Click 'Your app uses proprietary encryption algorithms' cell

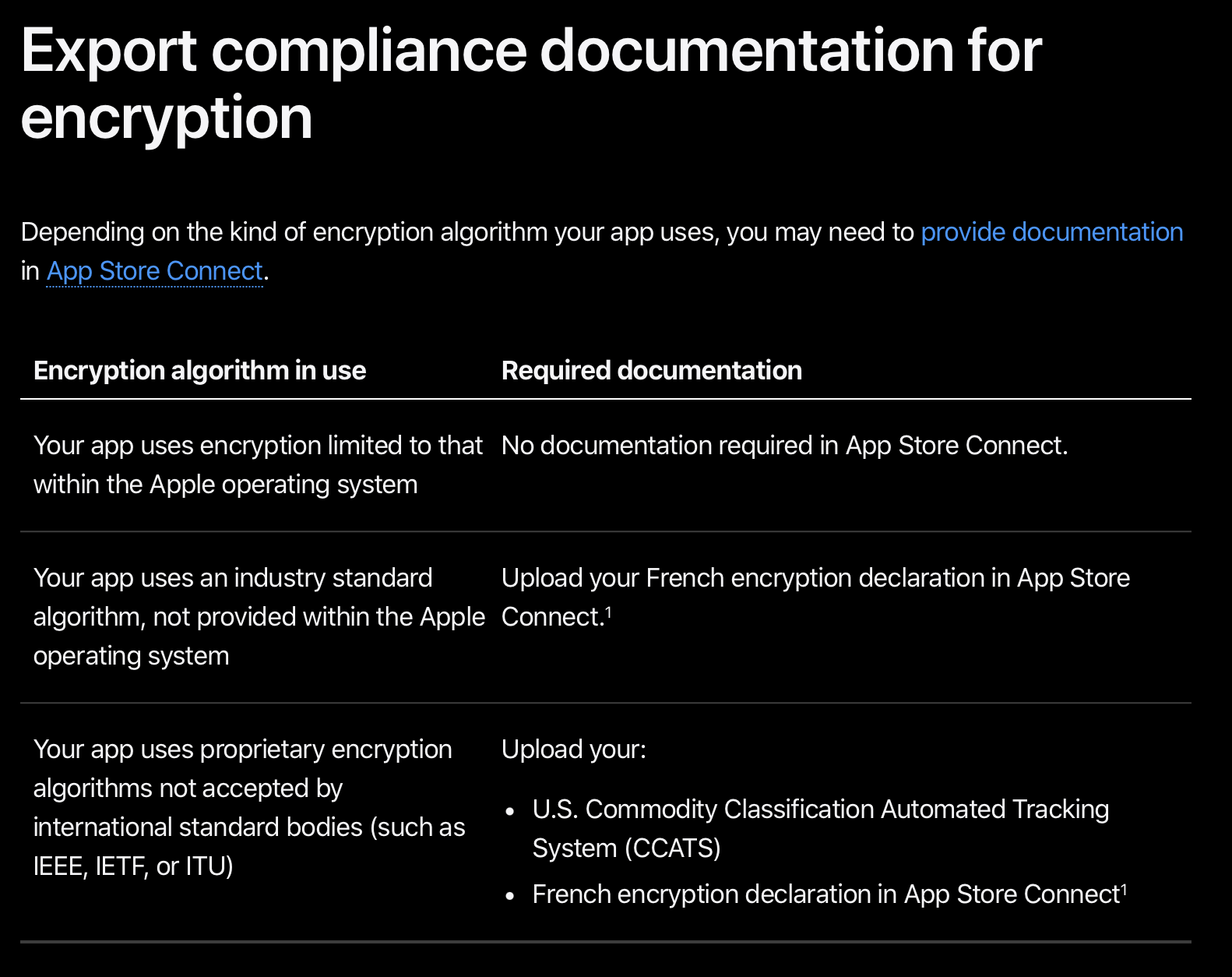click(249, 807)
